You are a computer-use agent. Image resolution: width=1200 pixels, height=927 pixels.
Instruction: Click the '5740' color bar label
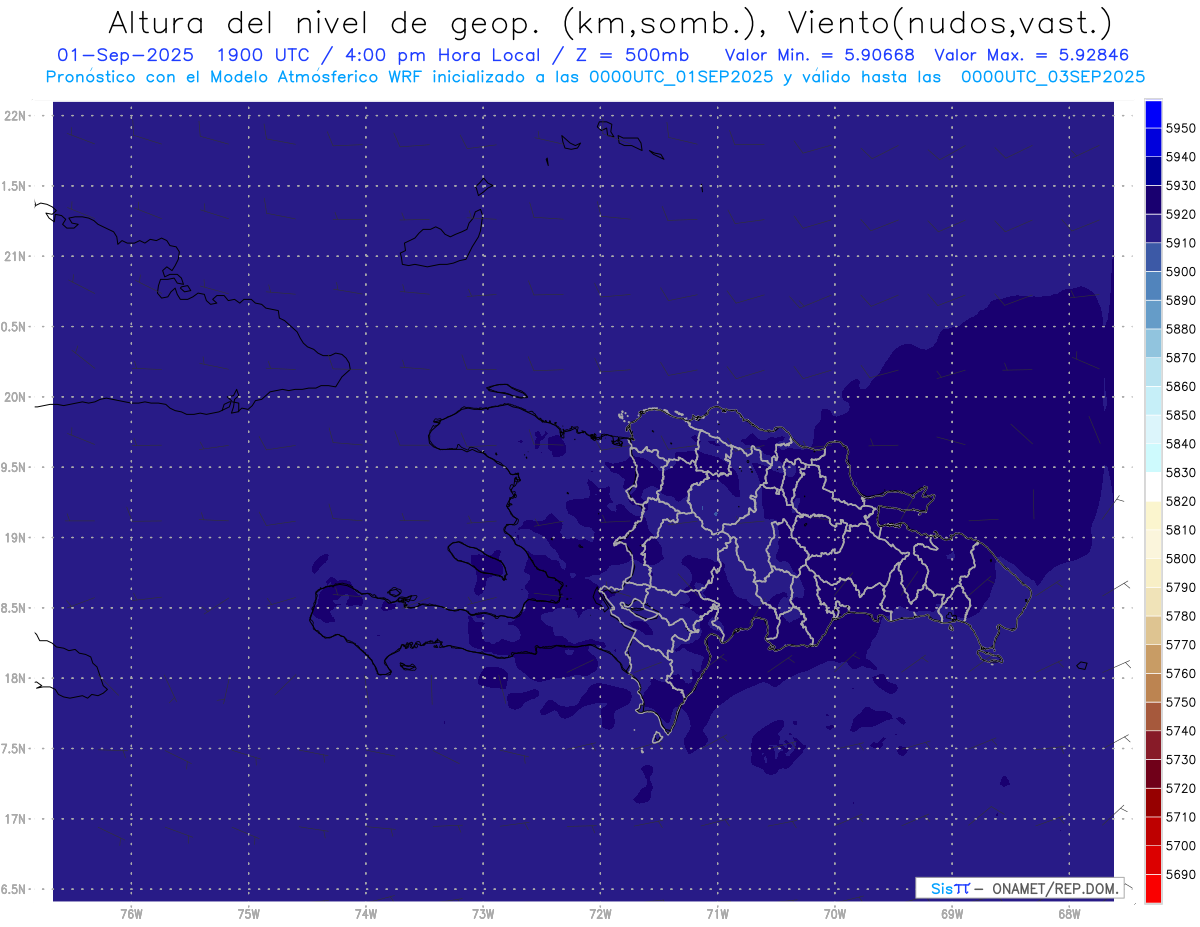coord(1180,731)
